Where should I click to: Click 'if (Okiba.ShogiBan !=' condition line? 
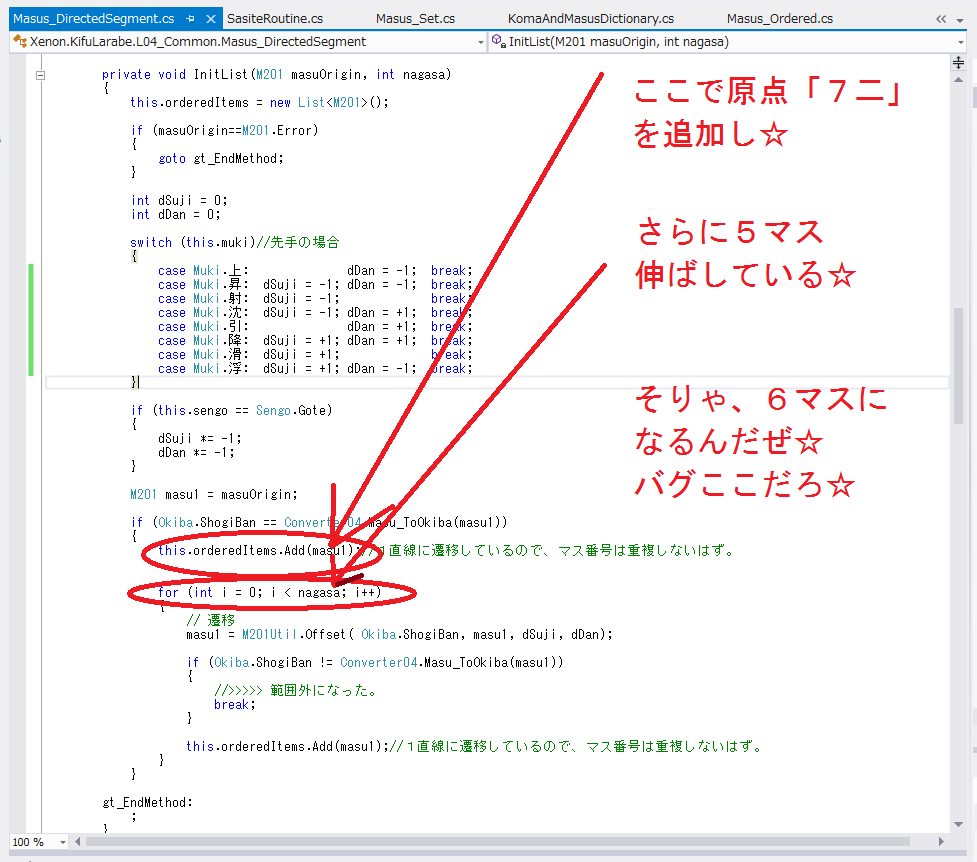tap(374, 662)
